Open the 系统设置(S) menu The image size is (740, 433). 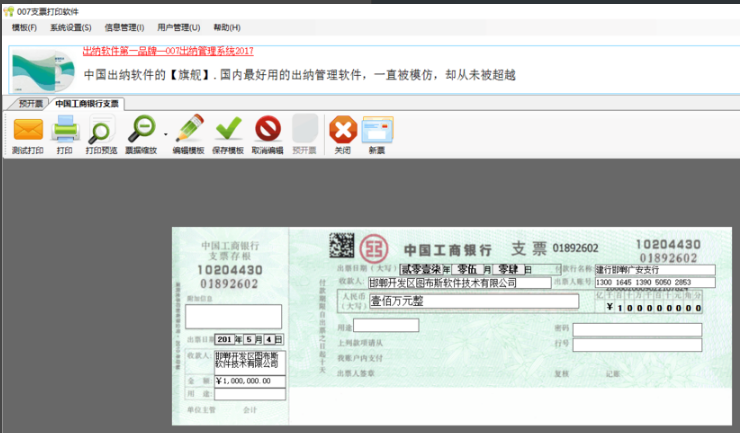tap(71, 27)
